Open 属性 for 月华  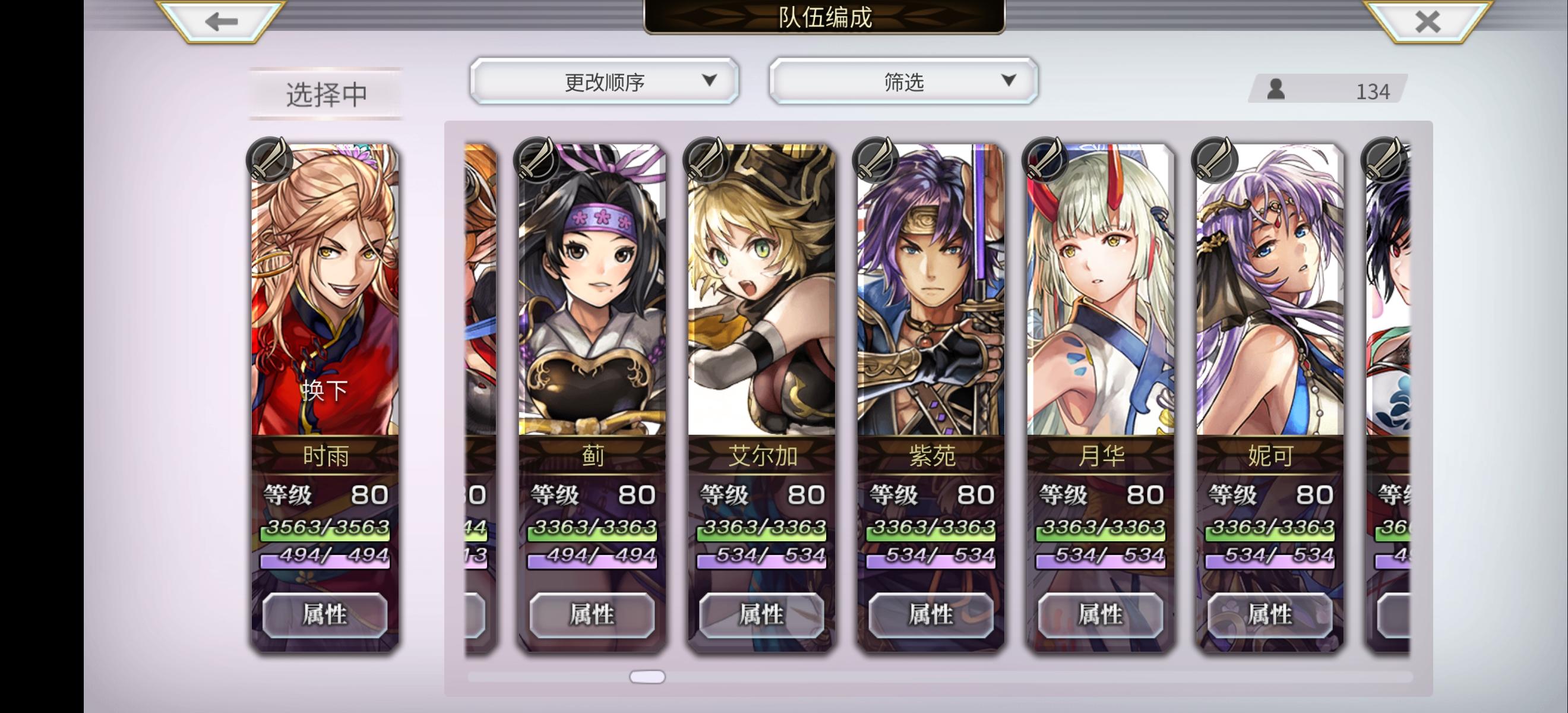point(1101,614)
